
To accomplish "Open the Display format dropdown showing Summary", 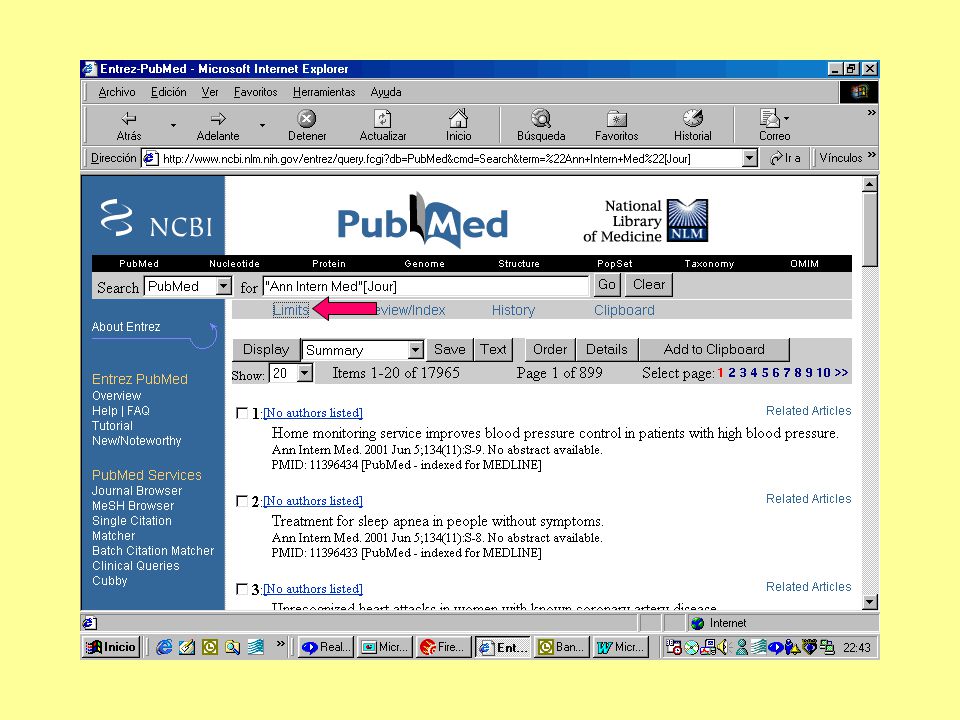I will [x=416, y=350].
